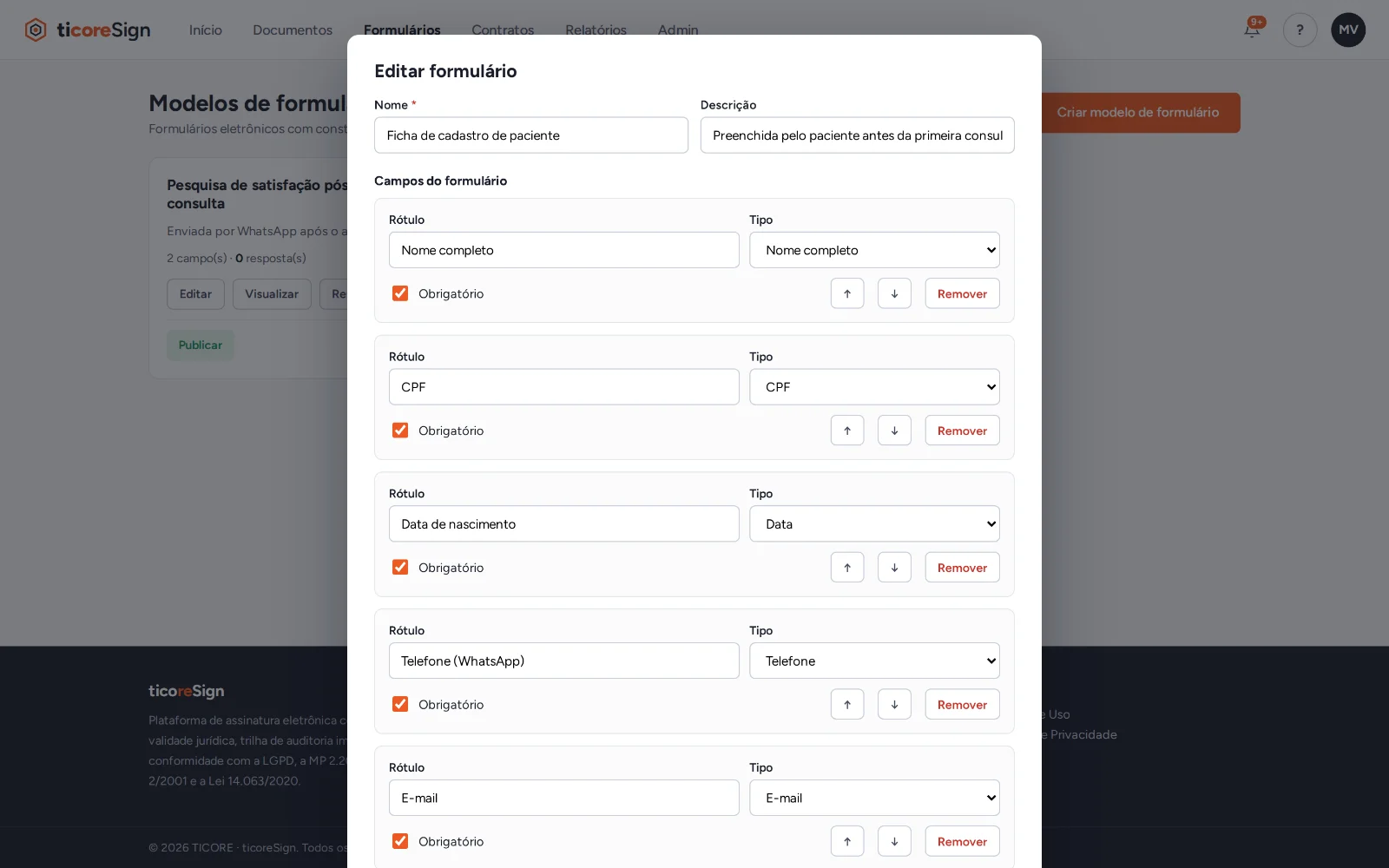Edit the Descrição input field
The image size is (1389, 868).
tap(858, 135)
